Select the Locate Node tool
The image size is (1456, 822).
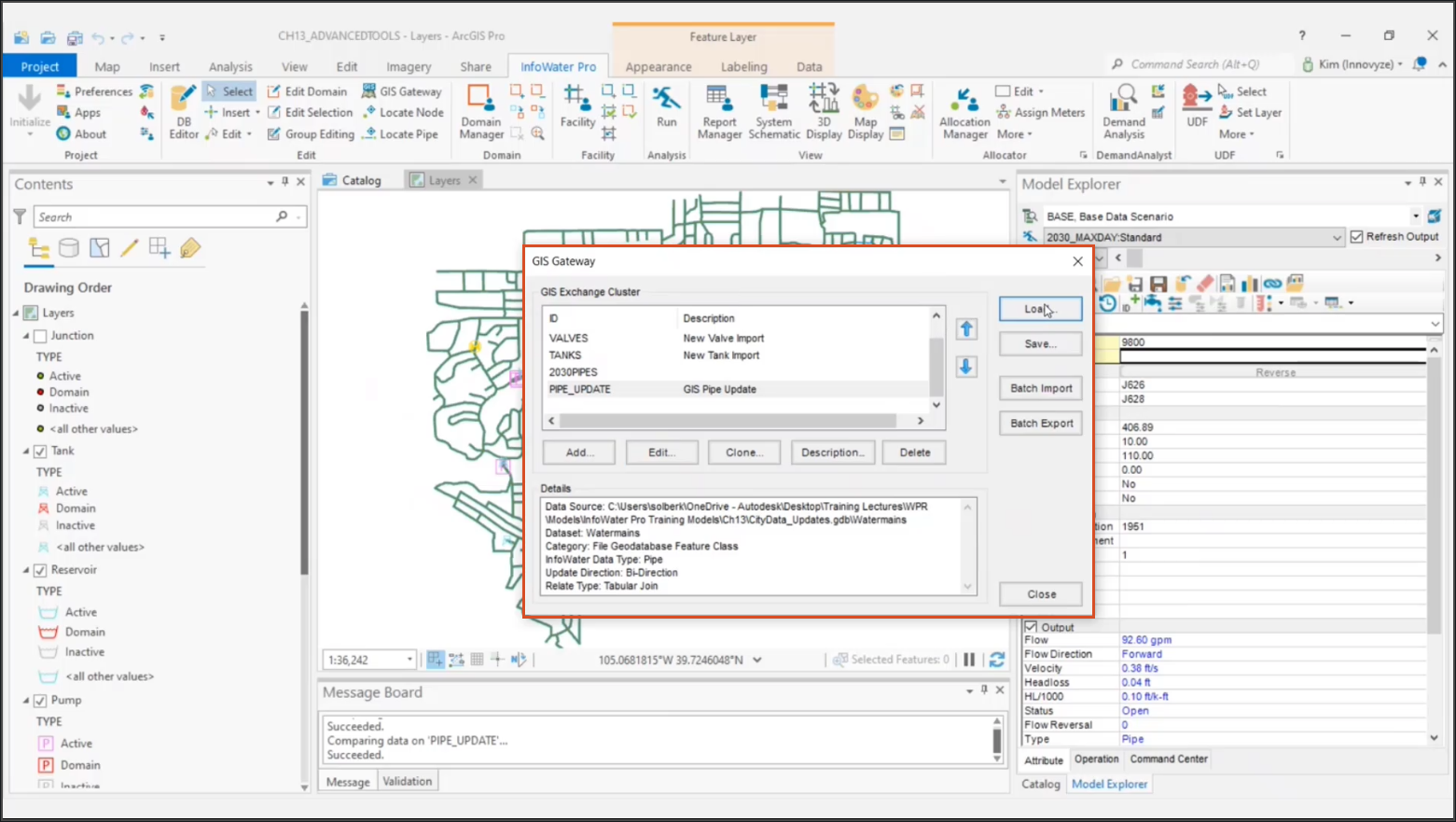pos(403,112)
